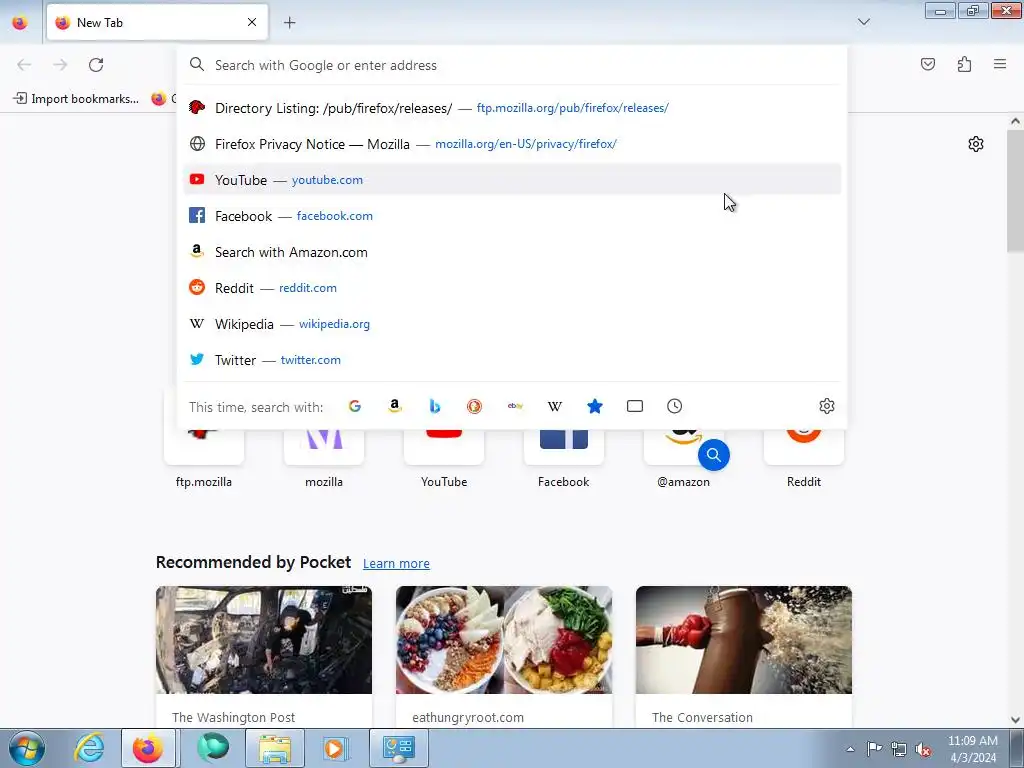
Task: Choose the YouTube youtube.com suggestion
Action: [512, 180]
